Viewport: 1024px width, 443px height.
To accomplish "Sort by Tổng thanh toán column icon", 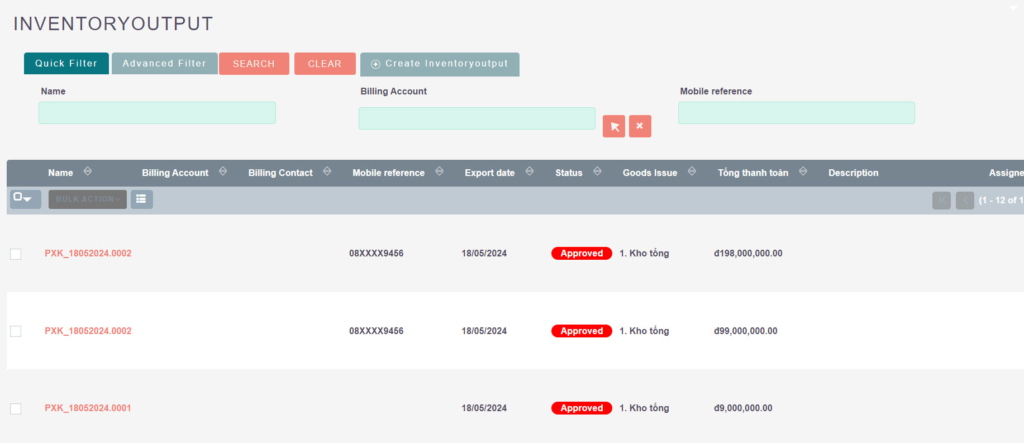I will click(x=802, y=172).
